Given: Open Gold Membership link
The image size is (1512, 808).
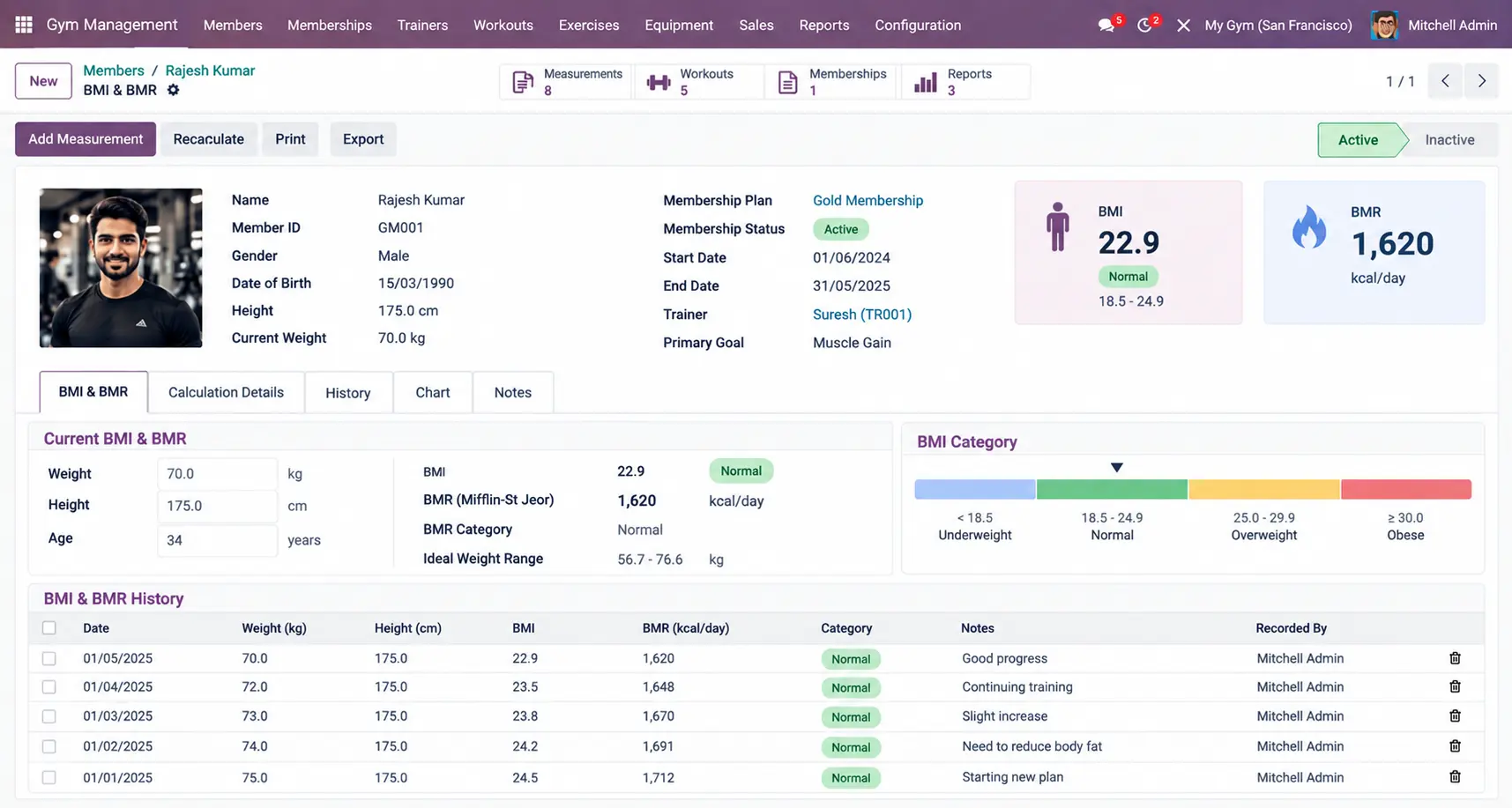Looking at the screenshot, I should click(x=868, y=200).
